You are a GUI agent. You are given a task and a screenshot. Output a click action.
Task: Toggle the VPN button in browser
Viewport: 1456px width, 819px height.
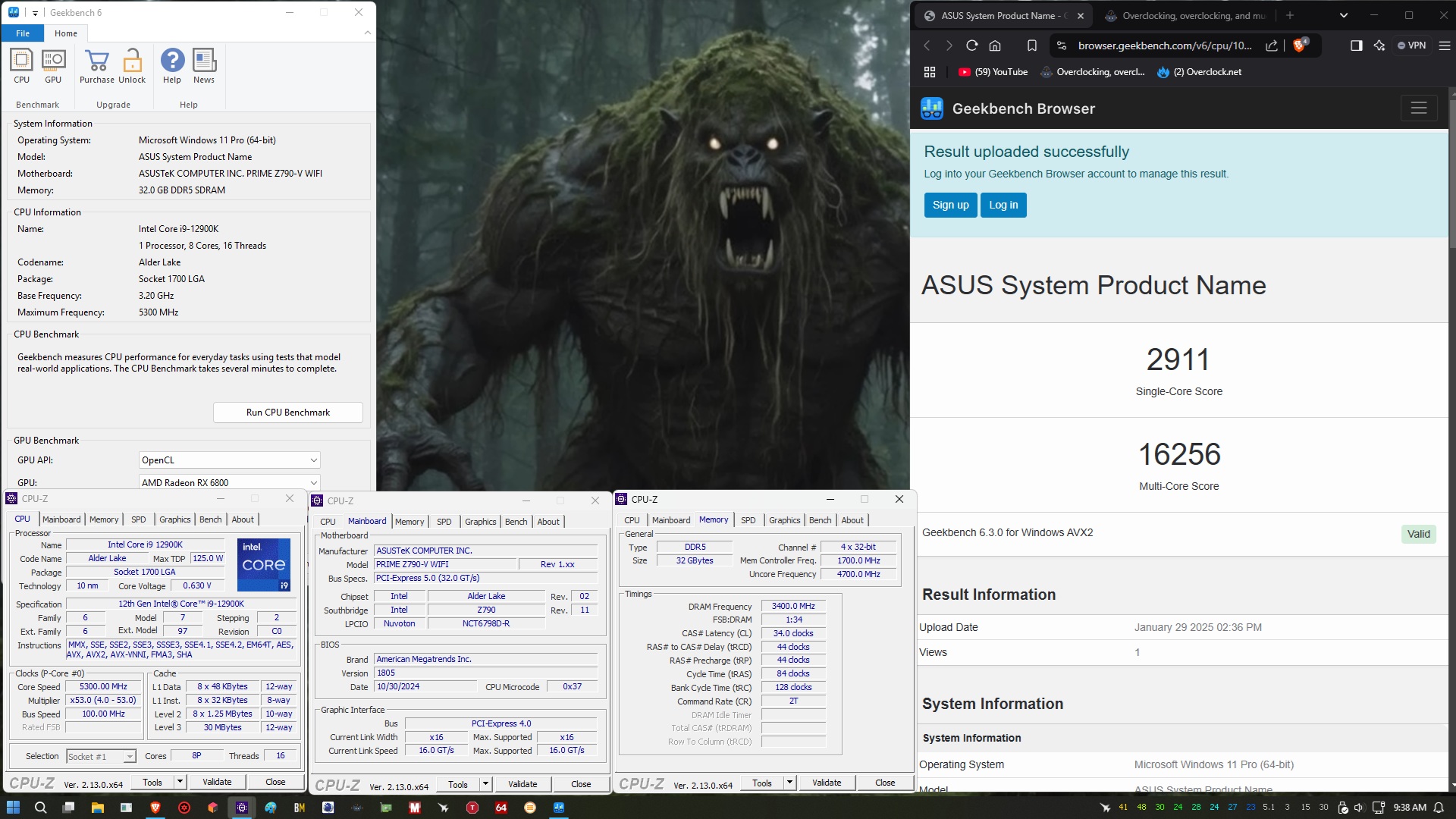[x=1412, y=45]
